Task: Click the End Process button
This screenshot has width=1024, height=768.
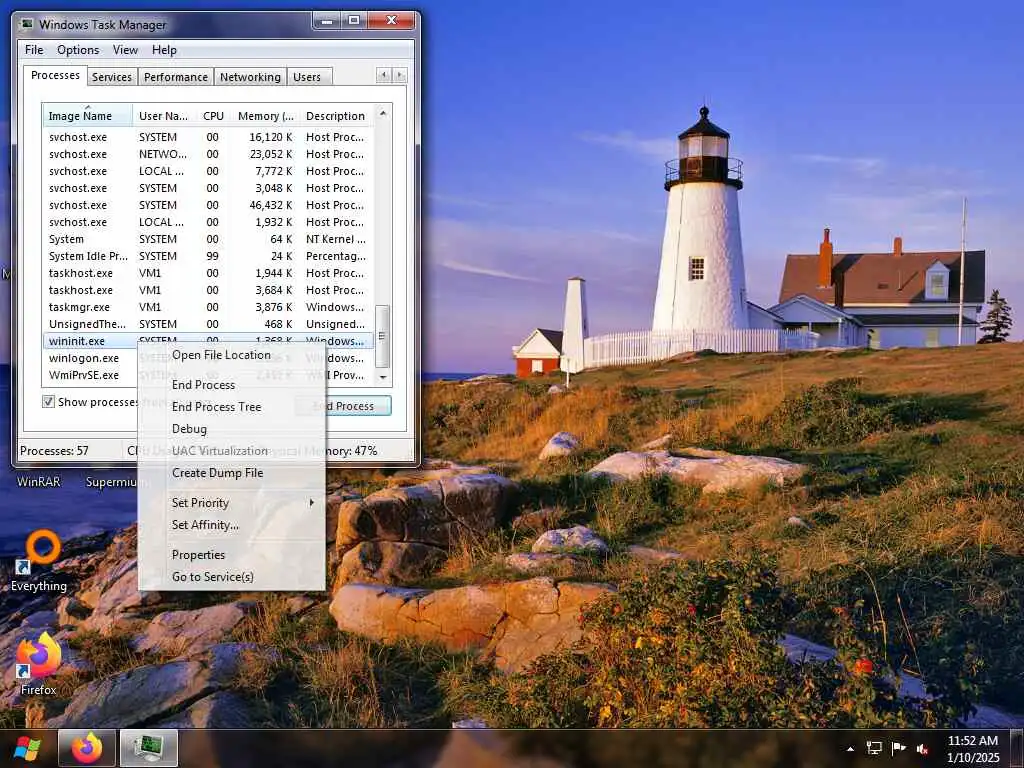Action: pyautogui.click(x=344, y=406)
